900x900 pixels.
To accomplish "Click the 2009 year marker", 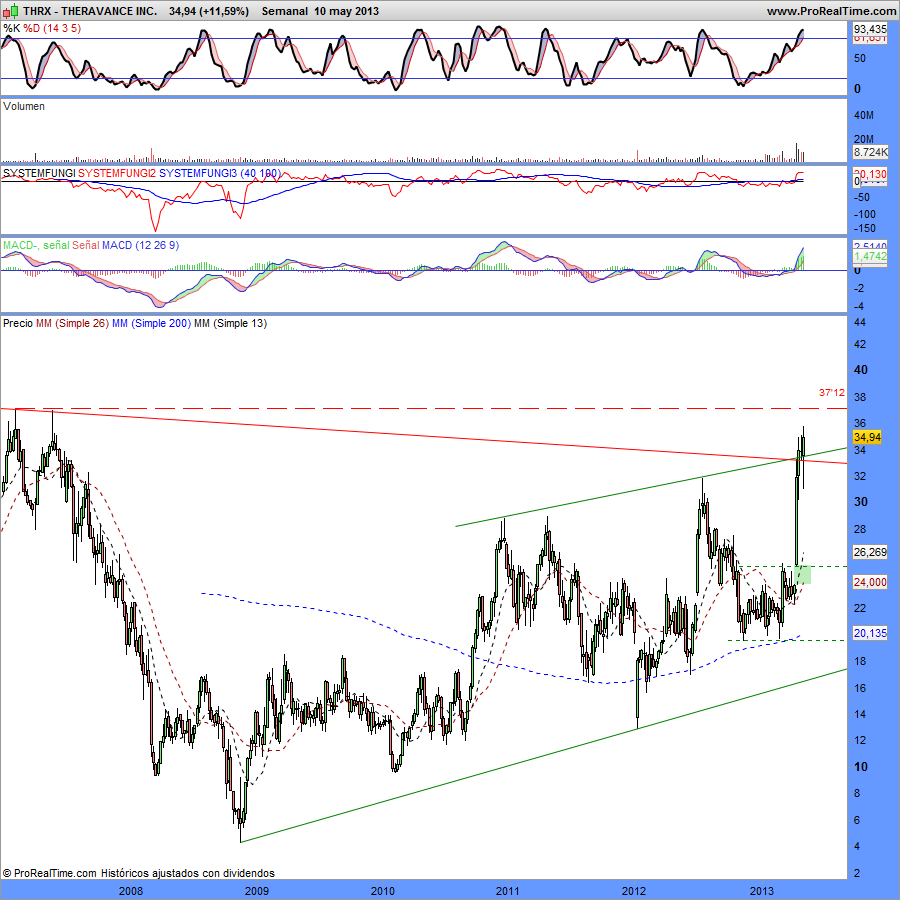I will click(257, 891).
